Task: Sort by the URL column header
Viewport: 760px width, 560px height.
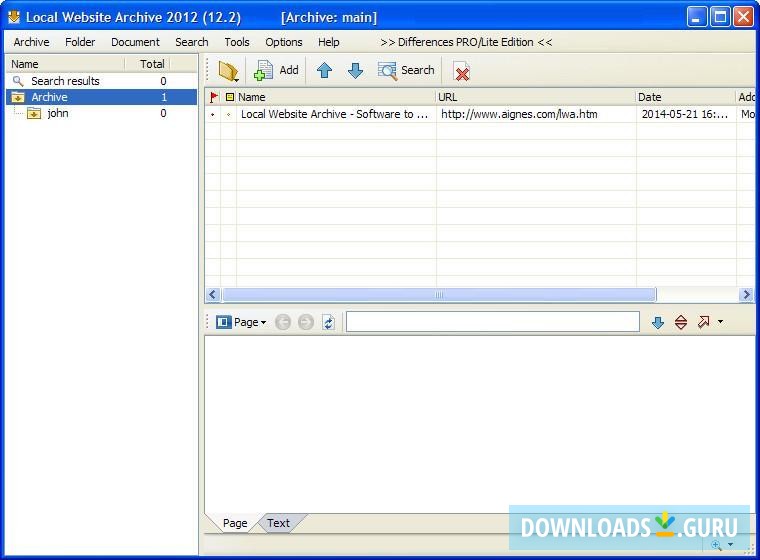Action: point(536,97)
